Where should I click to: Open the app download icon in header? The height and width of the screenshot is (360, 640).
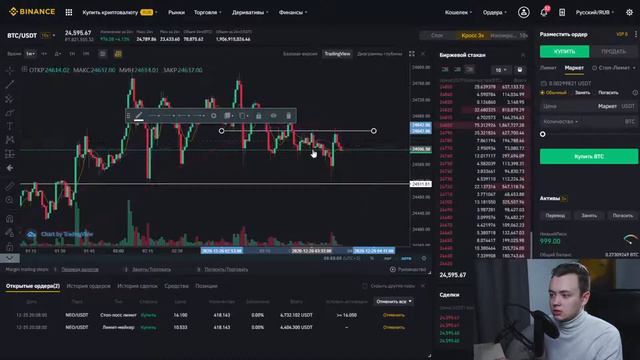(x=562, y=12)
